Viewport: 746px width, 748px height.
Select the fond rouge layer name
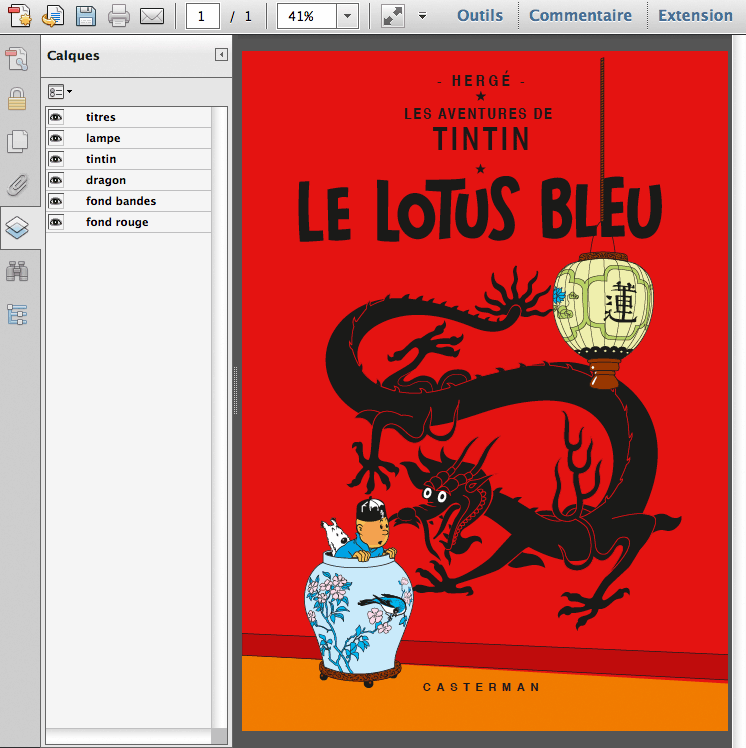click(117, 222)
